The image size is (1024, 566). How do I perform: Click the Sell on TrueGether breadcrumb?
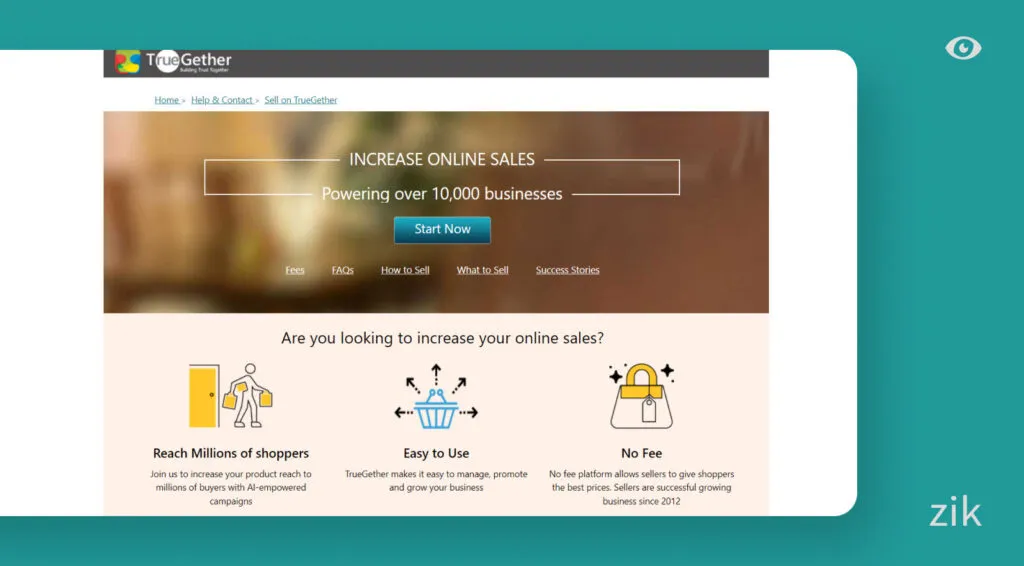(300, 100)
